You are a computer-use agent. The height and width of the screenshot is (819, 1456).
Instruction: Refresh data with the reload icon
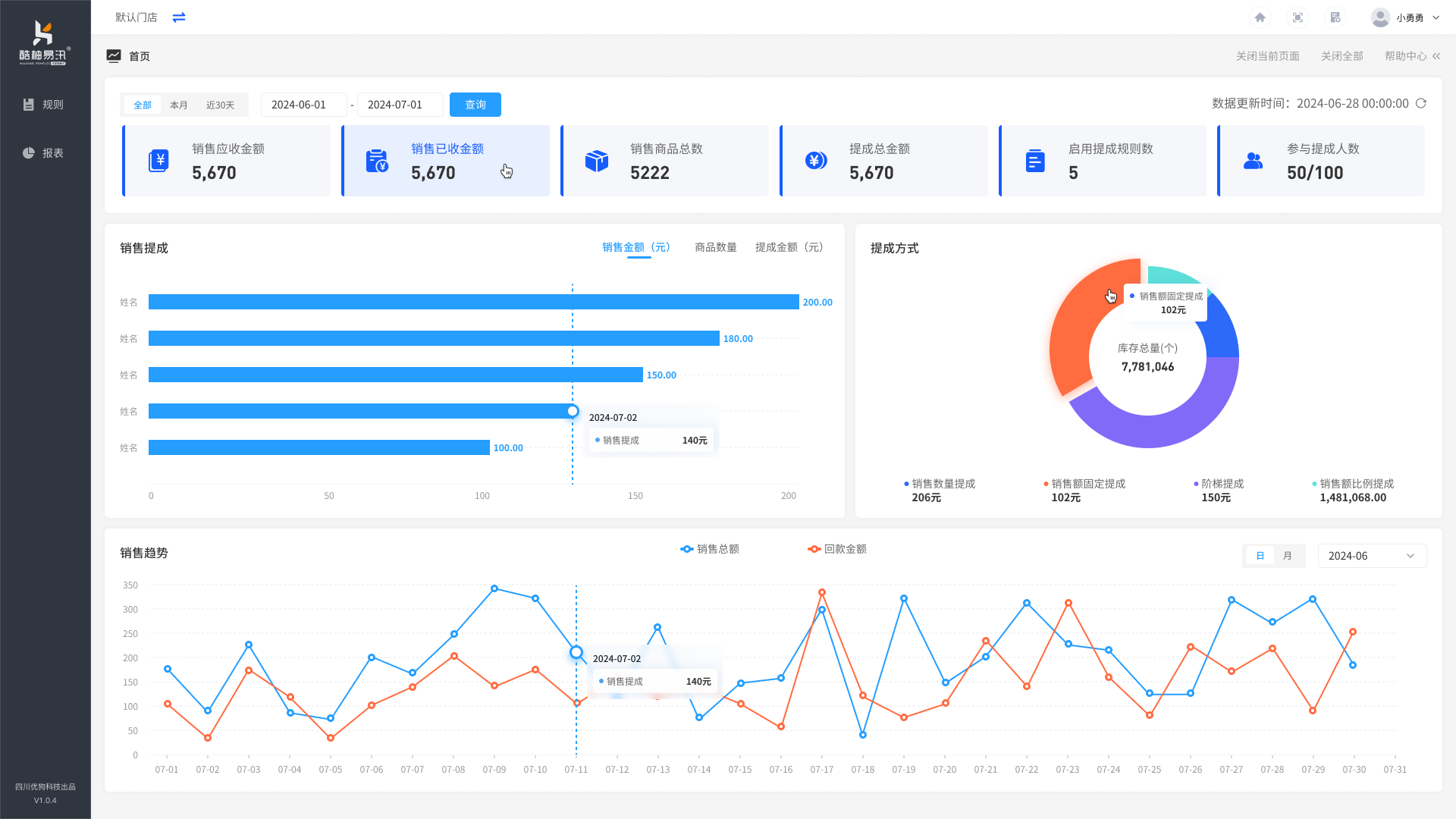1421,103
